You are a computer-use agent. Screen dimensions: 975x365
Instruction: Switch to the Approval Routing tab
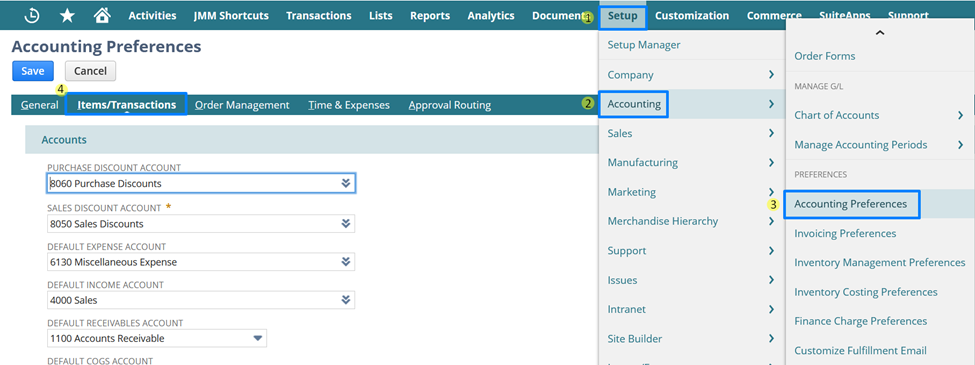coord(450,105)
